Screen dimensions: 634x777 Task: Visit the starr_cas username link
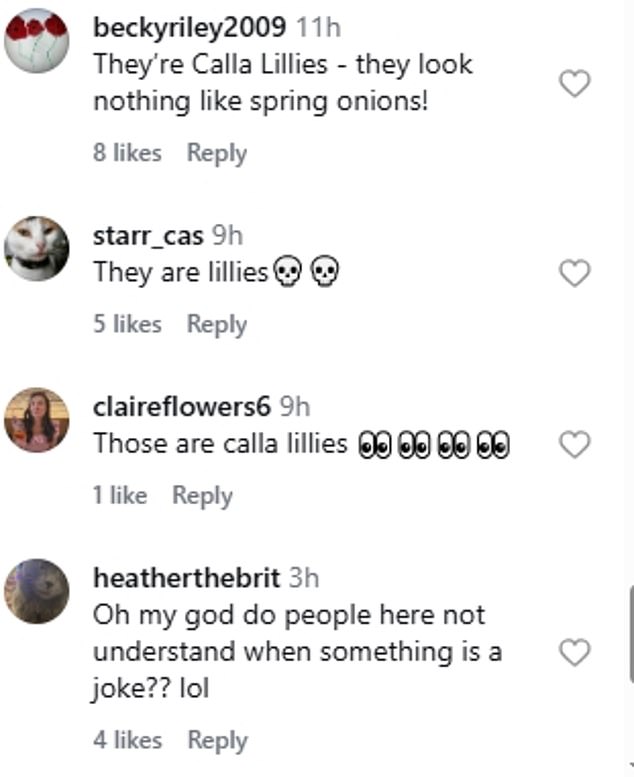pos(148,236)
